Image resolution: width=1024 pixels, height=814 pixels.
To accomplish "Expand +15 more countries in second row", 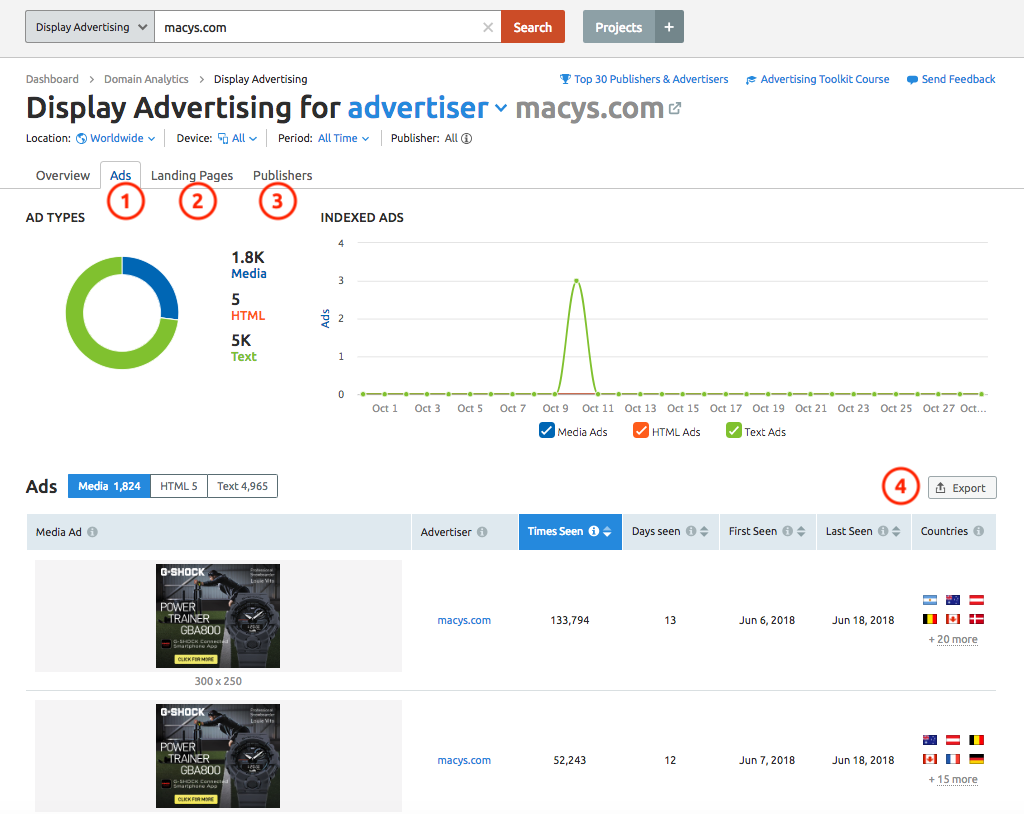I will coord(953,779).
